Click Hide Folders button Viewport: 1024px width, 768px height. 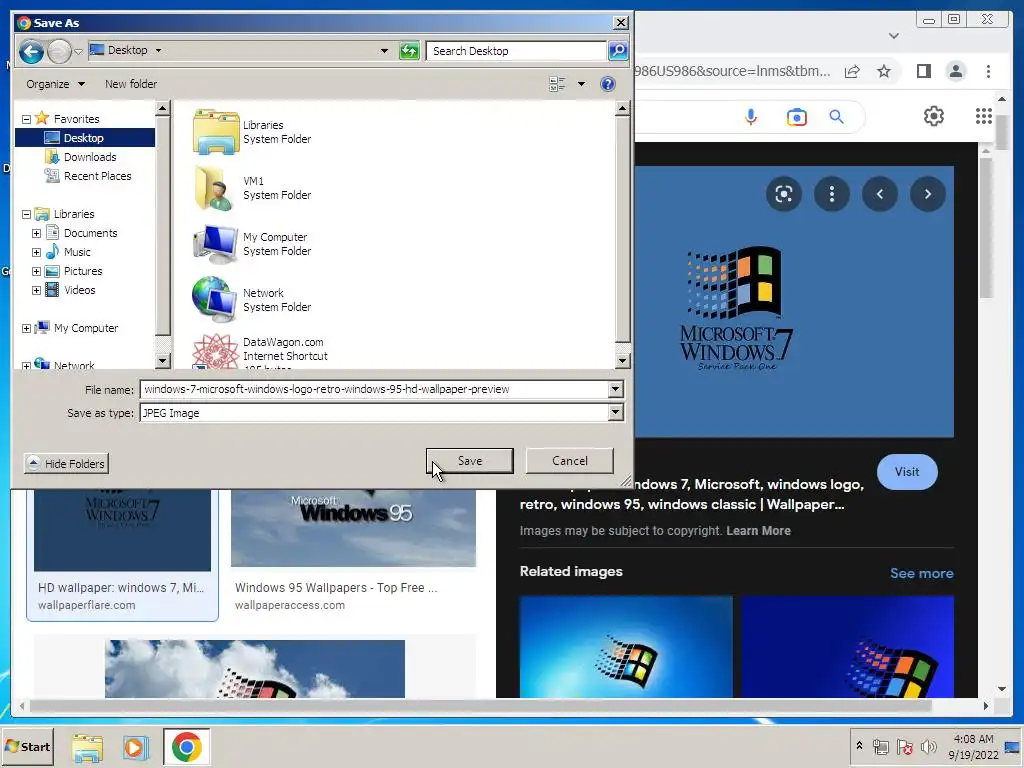66,464
